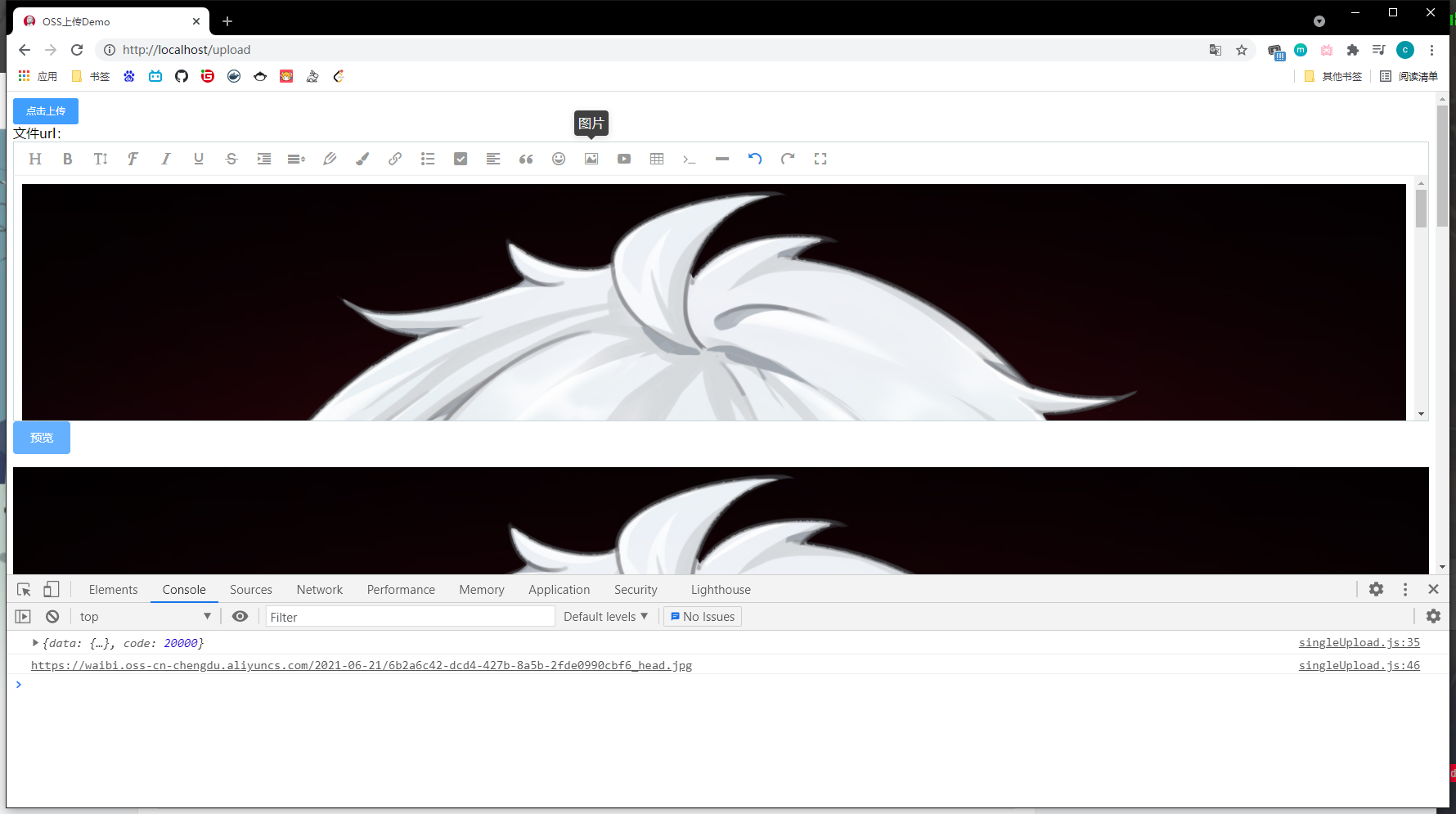This screenshot has width=1456, height=814.
Task: Click the Bold formatting icon in editor
Action: pos(68,159)
